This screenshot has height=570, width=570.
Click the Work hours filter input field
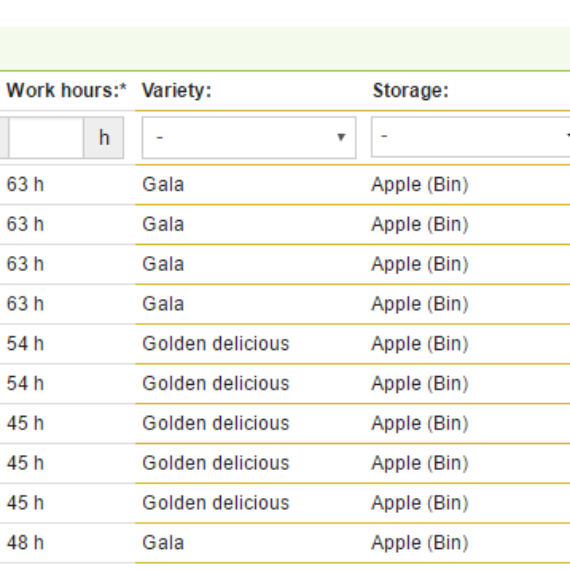[46, 138]
